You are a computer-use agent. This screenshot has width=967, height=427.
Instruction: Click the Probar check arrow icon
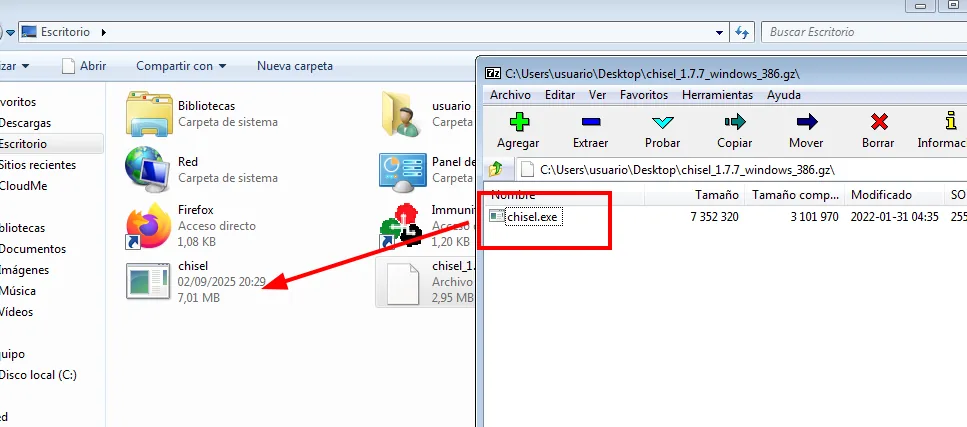tap(662, 122)
